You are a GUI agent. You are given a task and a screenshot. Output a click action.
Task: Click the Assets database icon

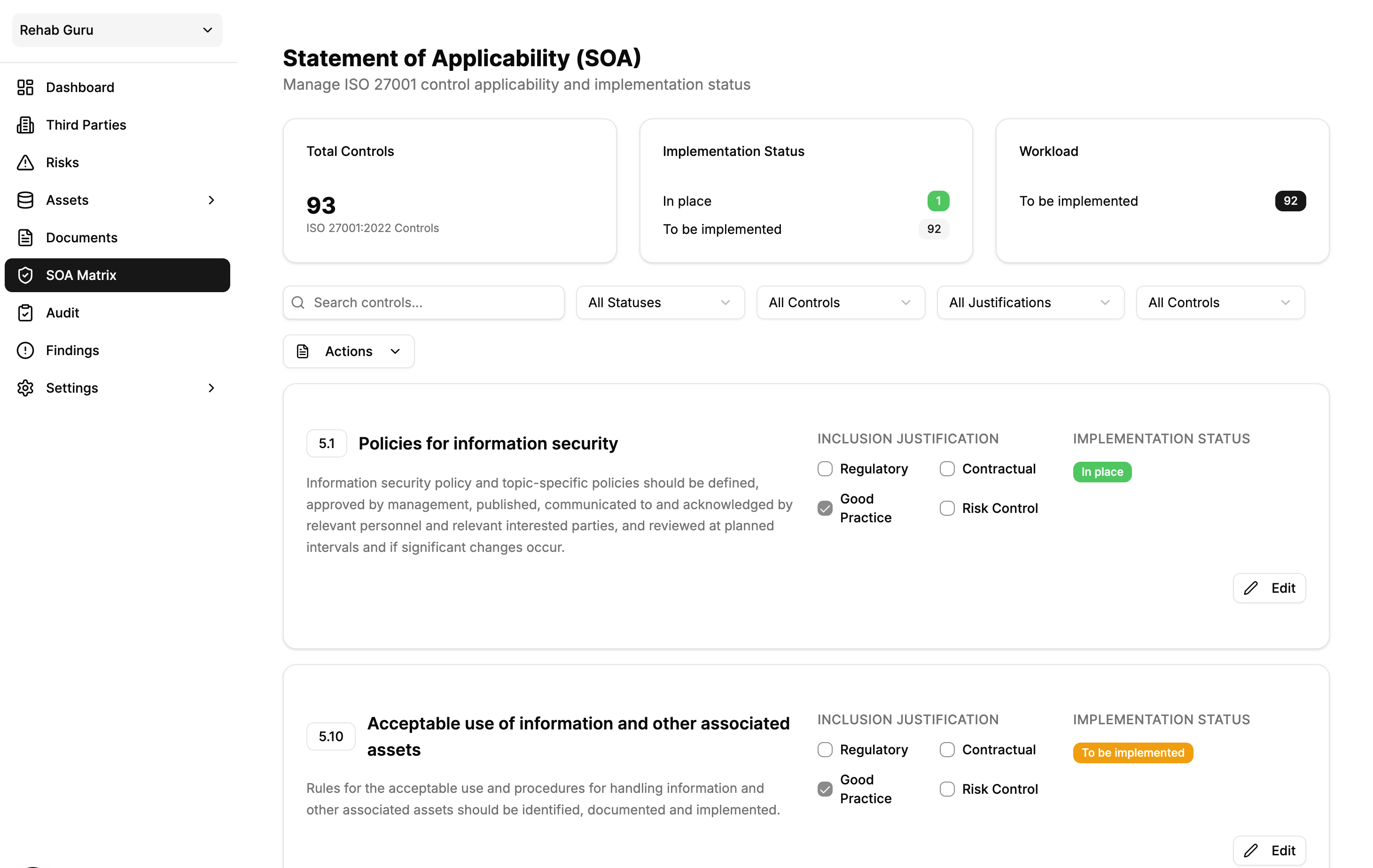pyautogui.click(x=25, y=200)
